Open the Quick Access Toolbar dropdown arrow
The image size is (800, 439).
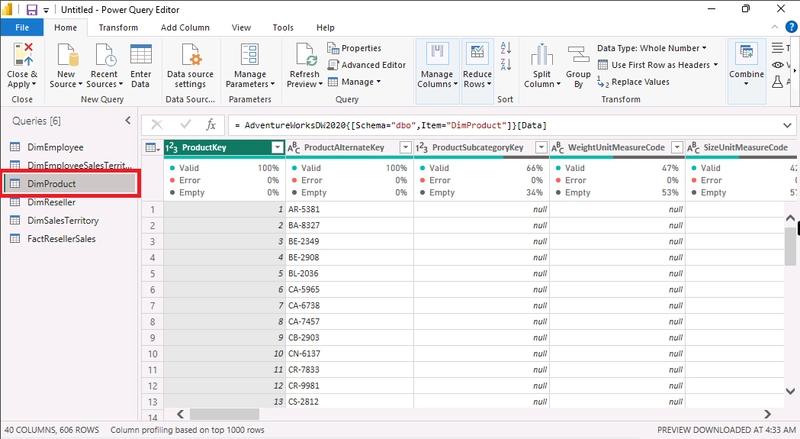(46, 10)
